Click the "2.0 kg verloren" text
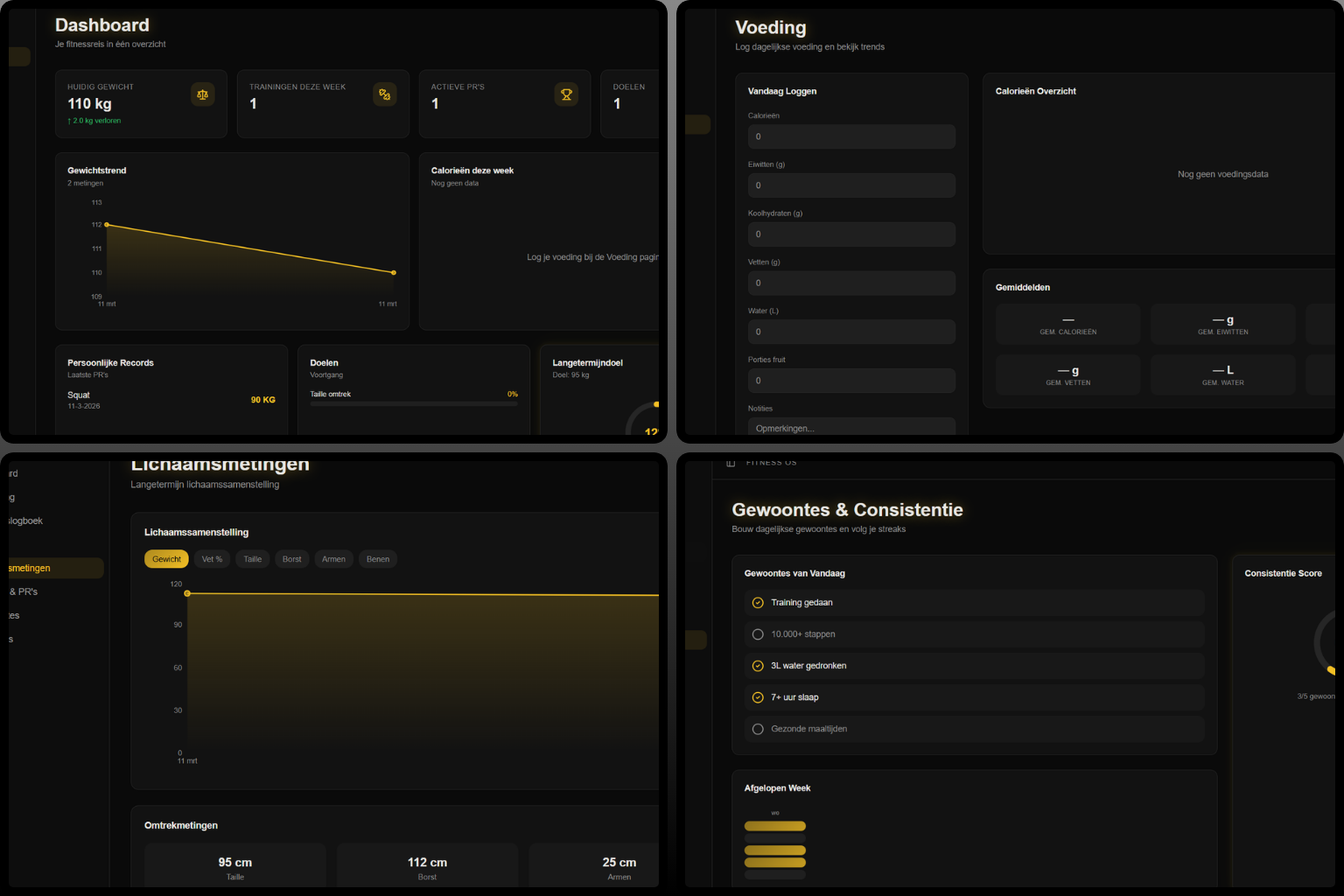The image size is (1344, 896). 94,121
